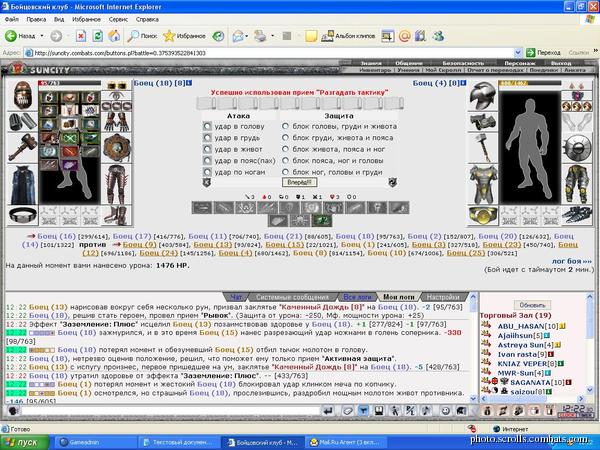
Task: Click the music note icon in chat toolbar
Action: pyautogui.click(x=426, y=411)
